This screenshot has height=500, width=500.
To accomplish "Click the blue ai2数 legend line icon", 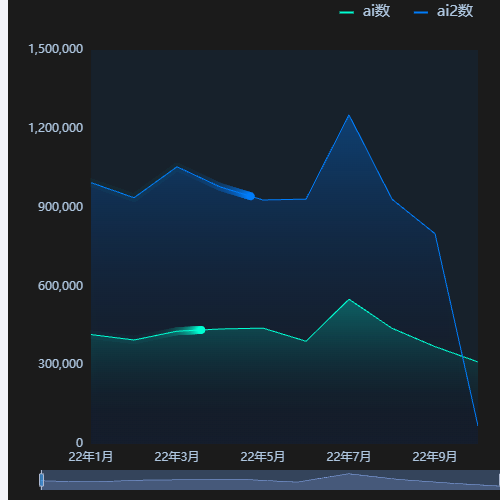I will 421,13.
